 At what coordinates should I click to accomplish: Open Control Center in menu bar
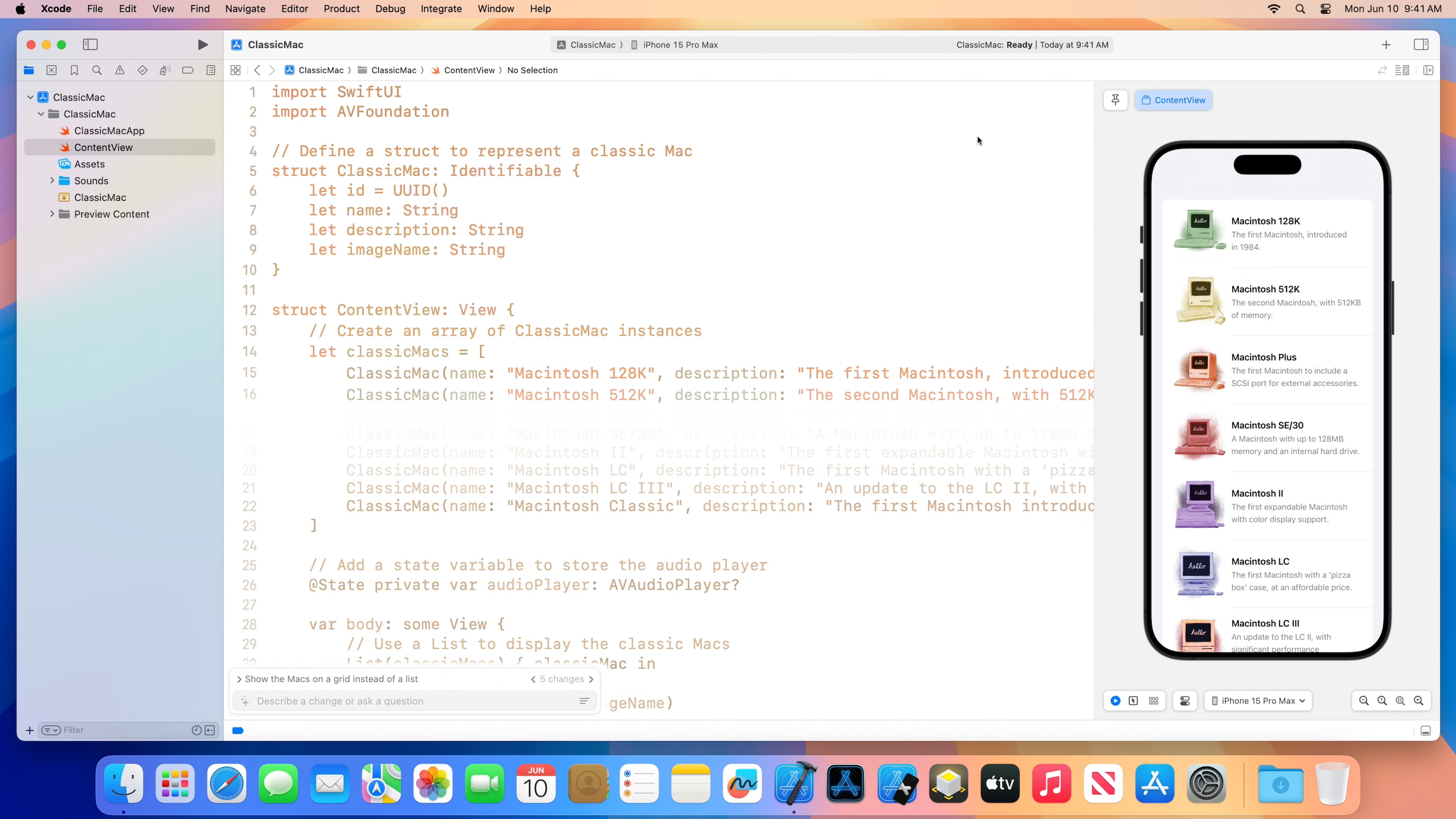(x=1325, y=9)
